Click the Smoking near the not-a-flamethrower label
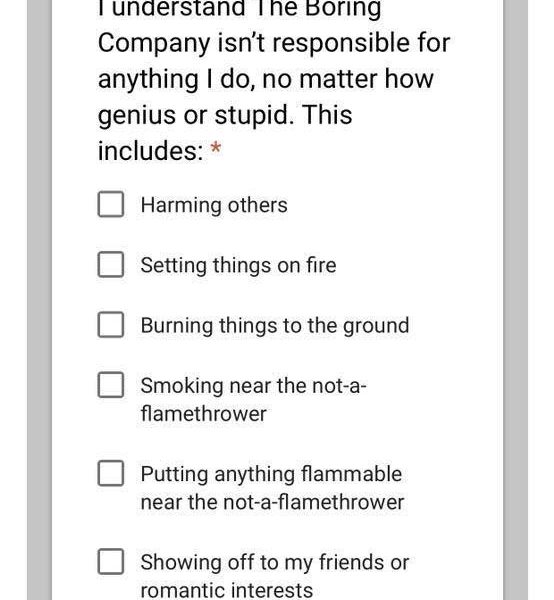This screenshot has width=554, height=600. point(253,399)
